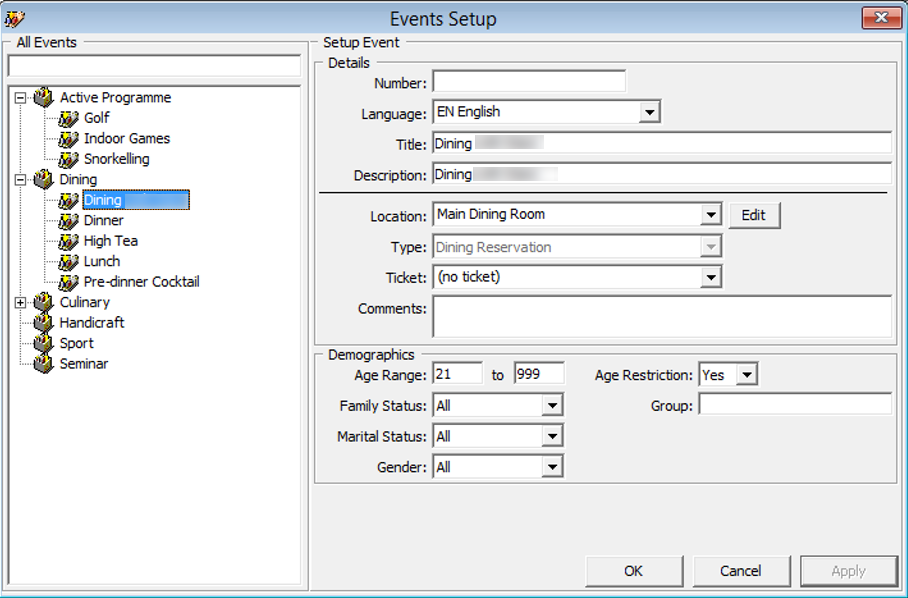Click the Handicraft category icon
This screenshot has height=598, width=908.
(44, 322)
